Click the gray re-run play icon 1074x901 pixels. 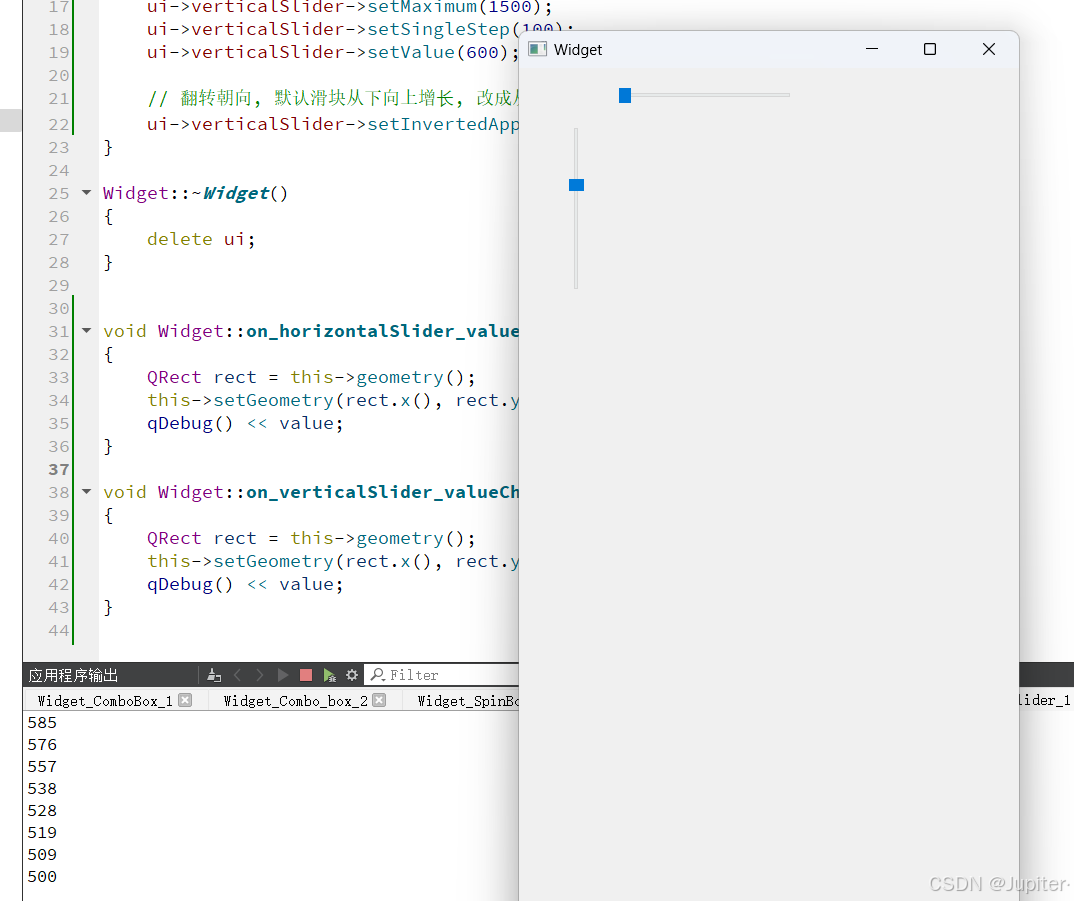283,675
